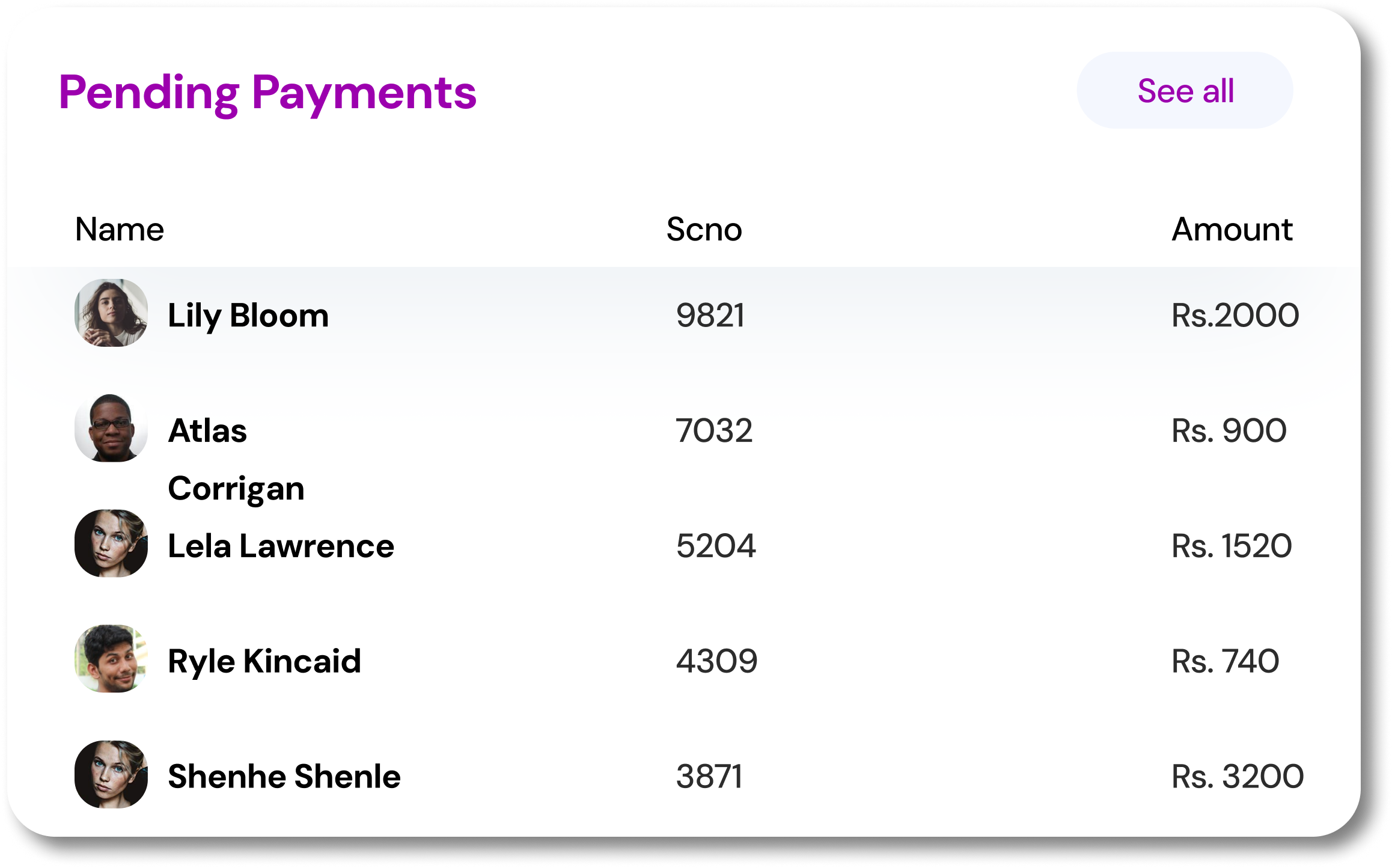Click the Amount column header
Viewport: 1392px width, 868px height.
coord(1232,230)
